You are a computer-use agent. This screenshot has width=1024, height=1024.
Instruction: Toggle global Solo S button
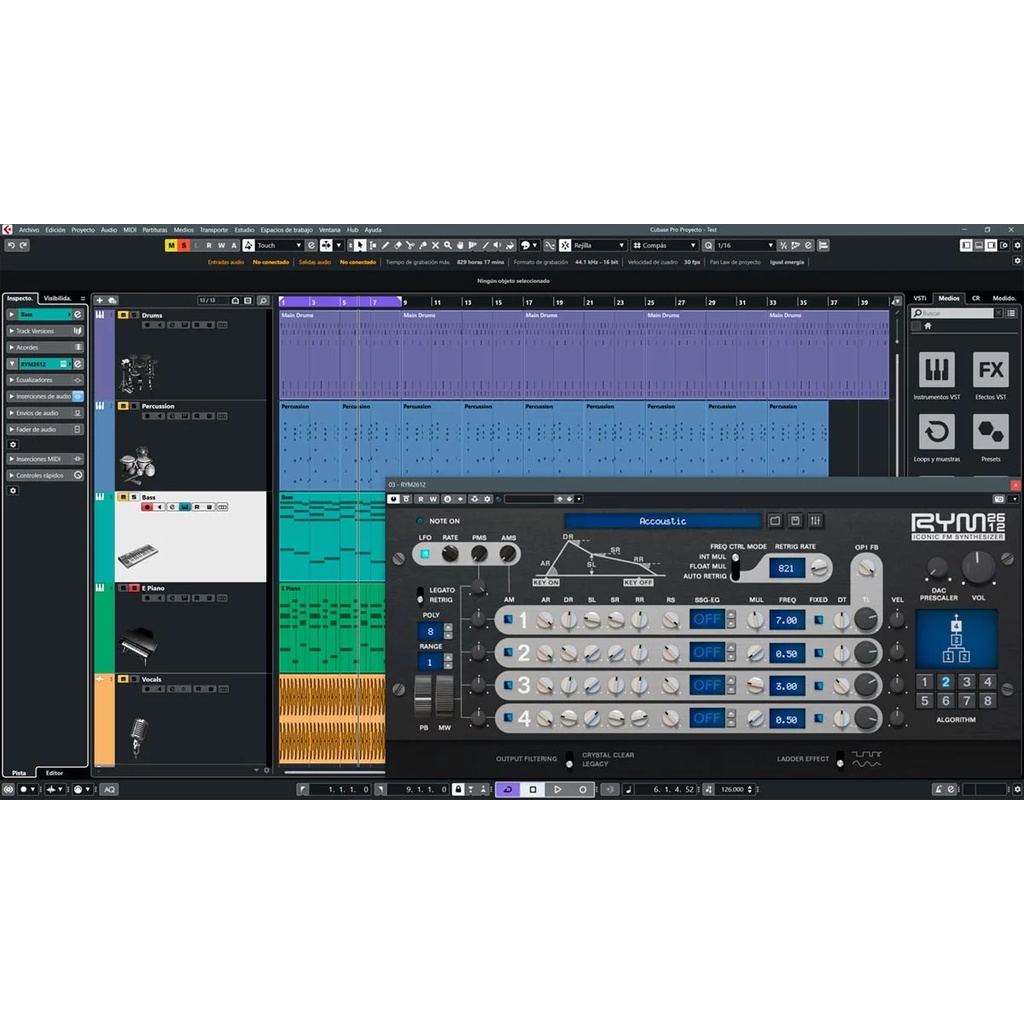184,246
